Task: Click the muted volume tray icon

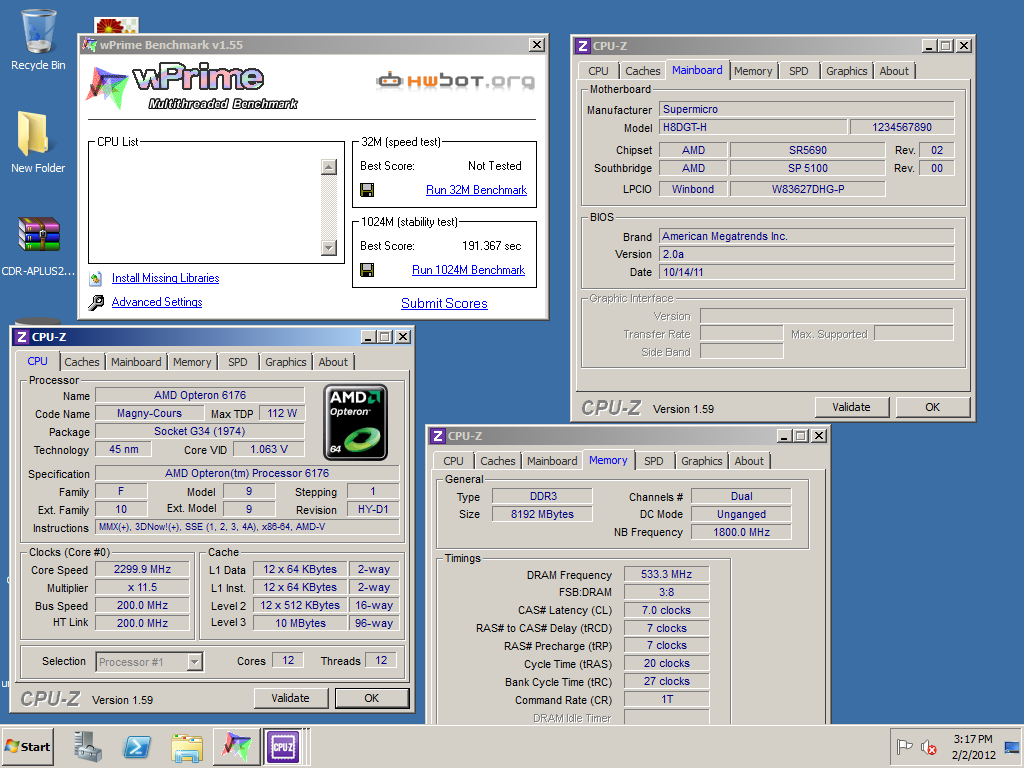Action: pyautogui.click(x=928, y=746)
